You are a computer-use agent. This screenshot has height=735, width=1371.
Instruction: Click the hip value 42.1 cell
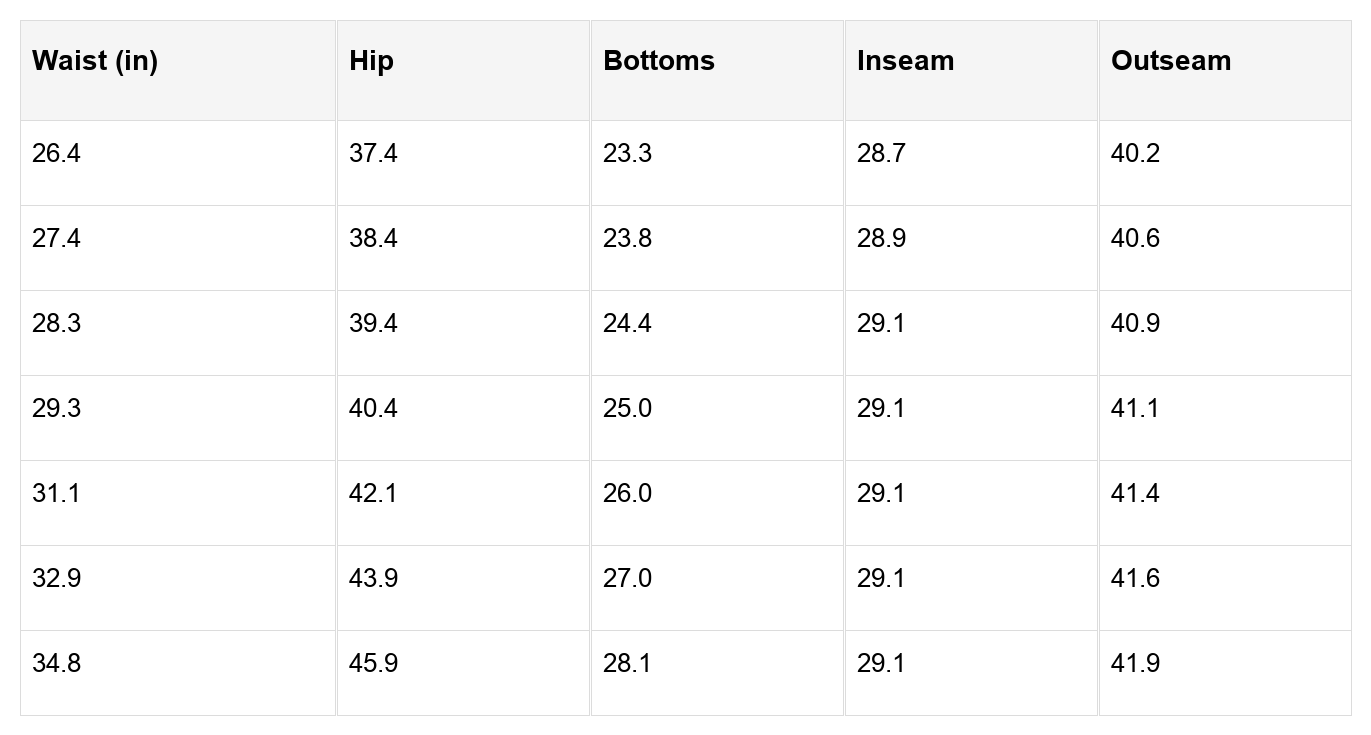coord(373,494)
